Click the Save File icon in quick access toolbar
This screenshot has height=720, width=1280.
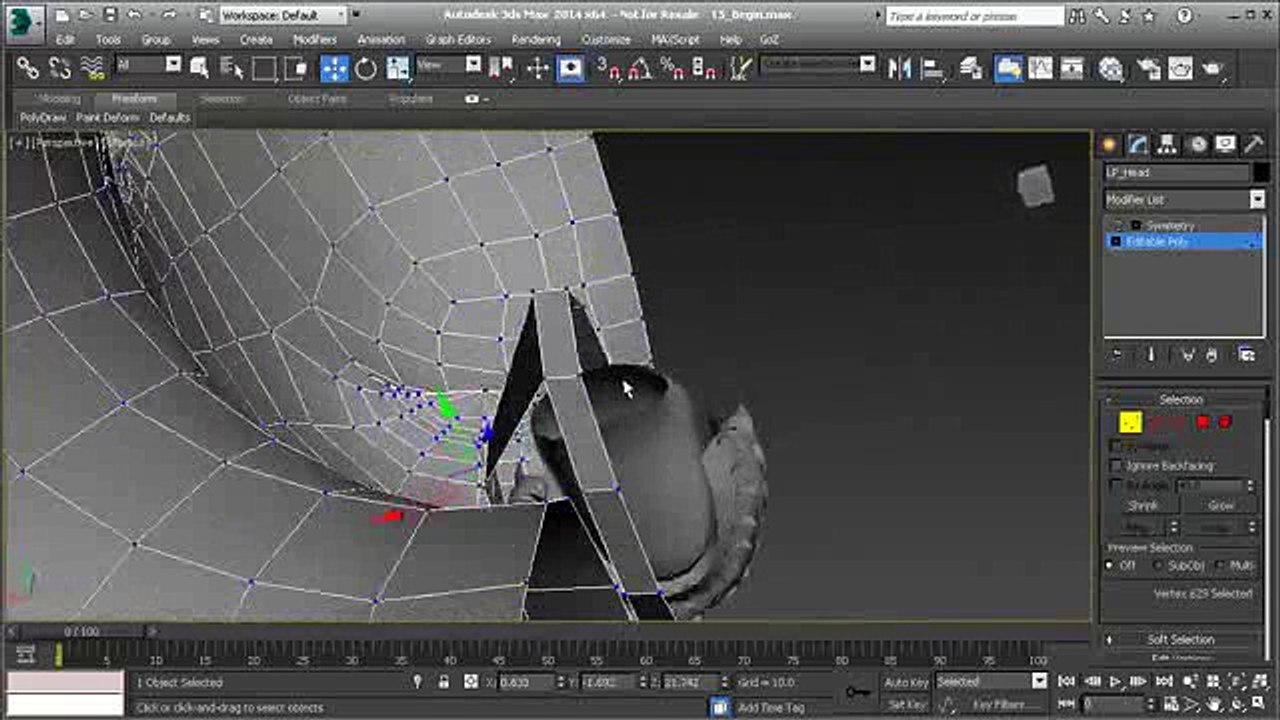point(109,15)
